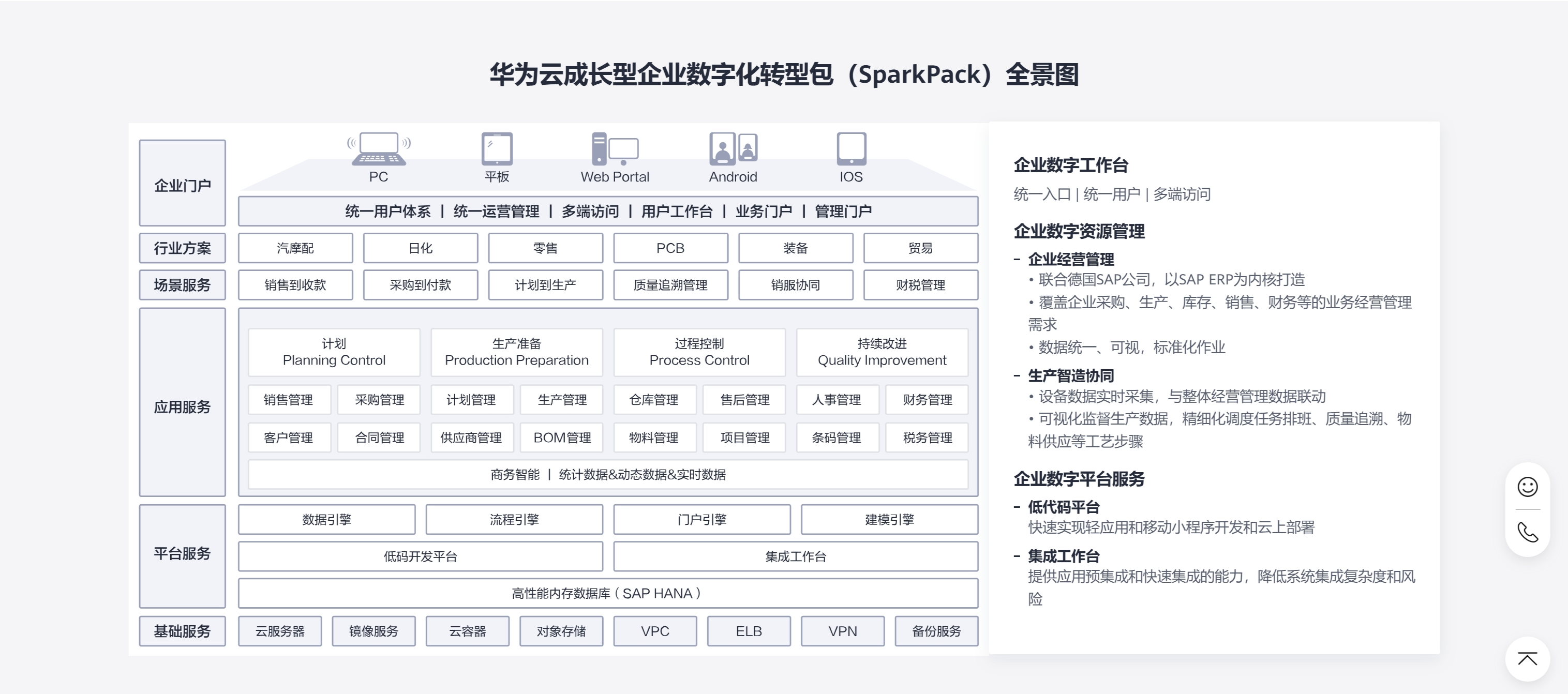Screen dimensions: 1568x694
Task: Click the back-to-top arrow button
Action: [1527, 659]
